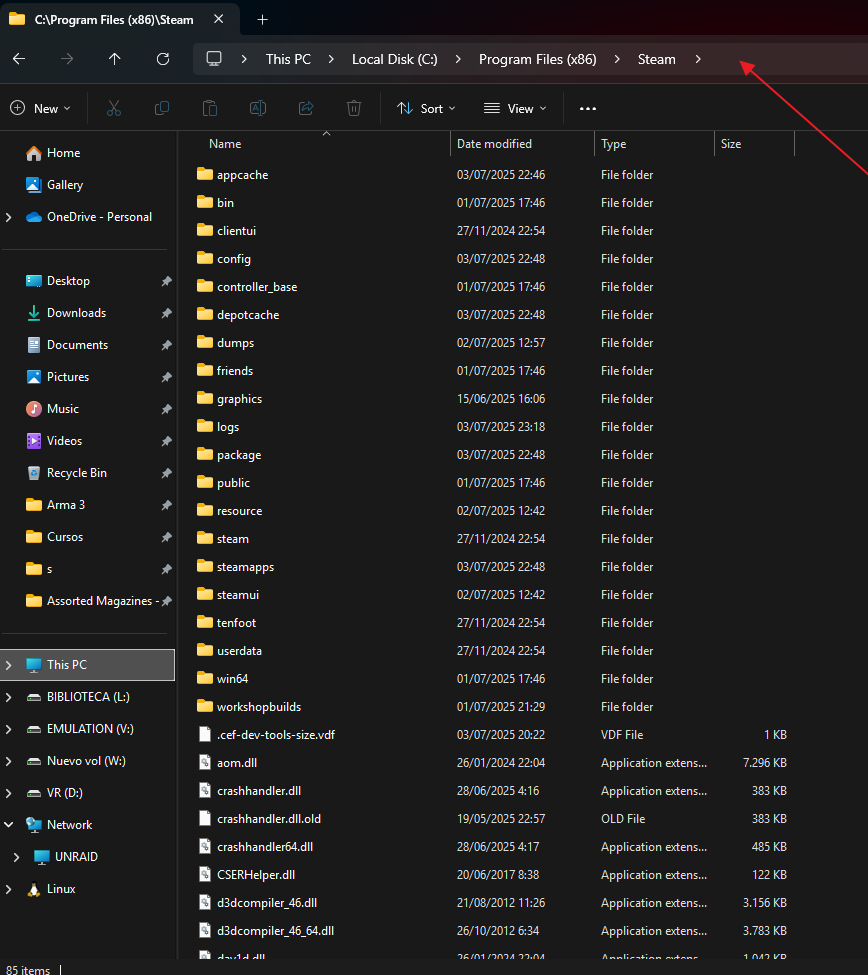Screen dimensions: 868x975
Task: Navigate back with the back arrow
Action: 19,59
